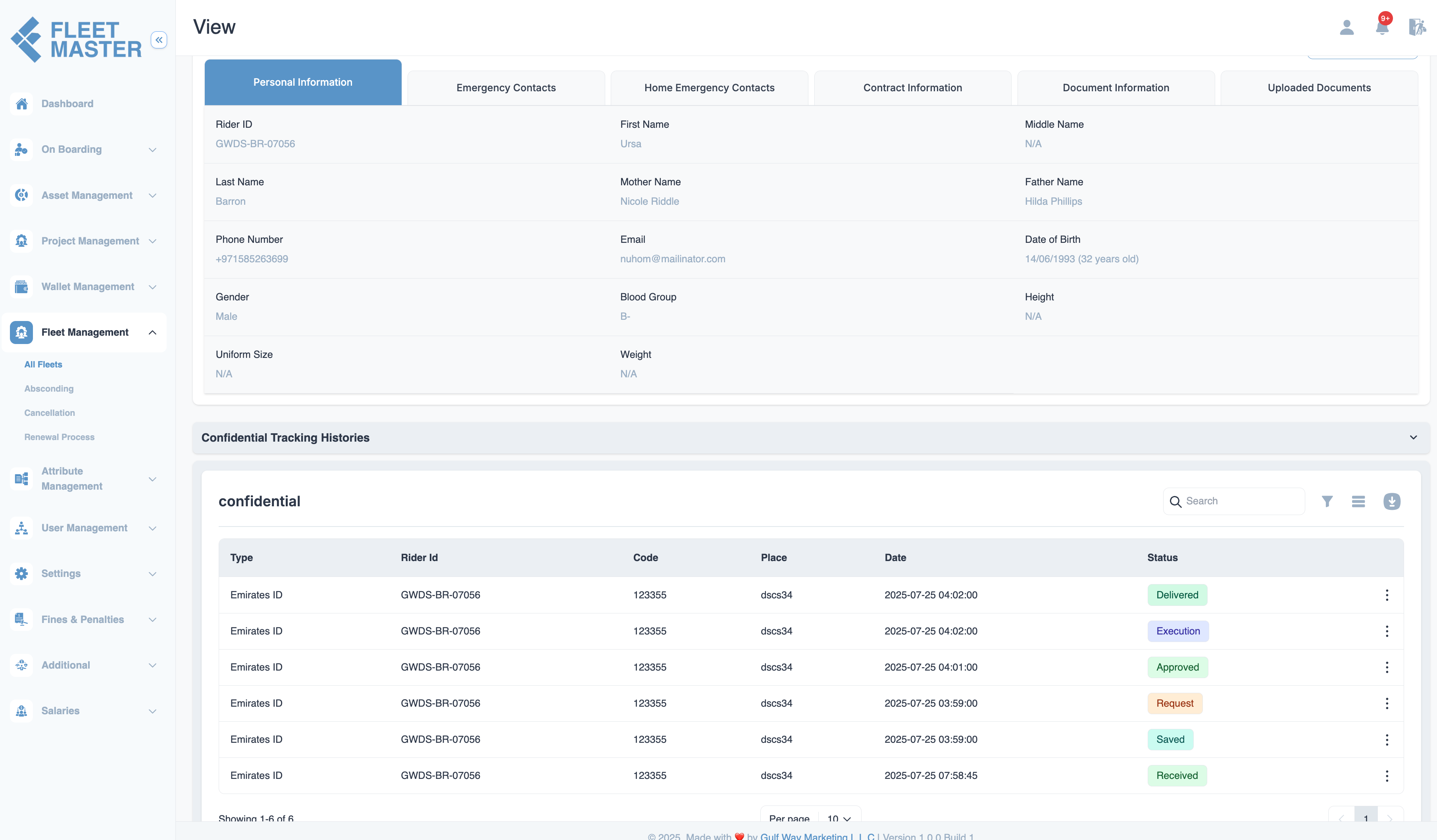Collapse Confidential Tracking Histories section chevron

click(1413, 437)
